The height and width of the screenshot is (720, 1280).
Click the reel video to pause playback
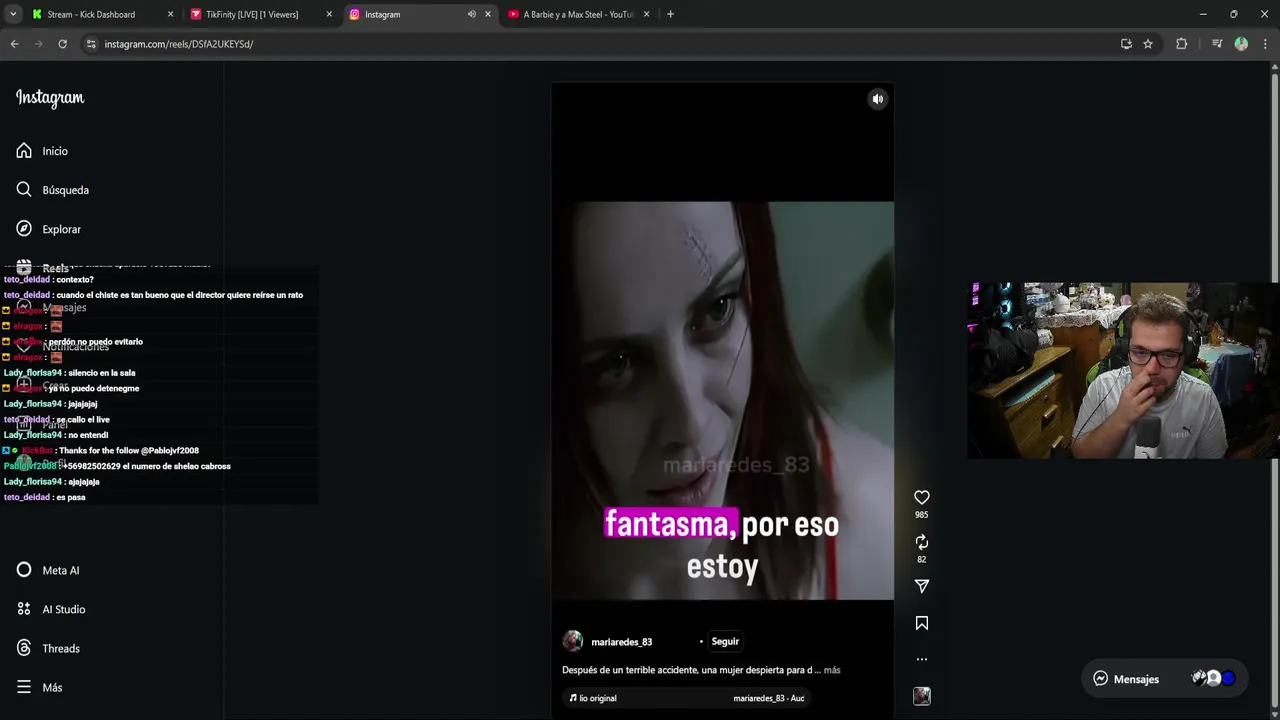[722, 400]
